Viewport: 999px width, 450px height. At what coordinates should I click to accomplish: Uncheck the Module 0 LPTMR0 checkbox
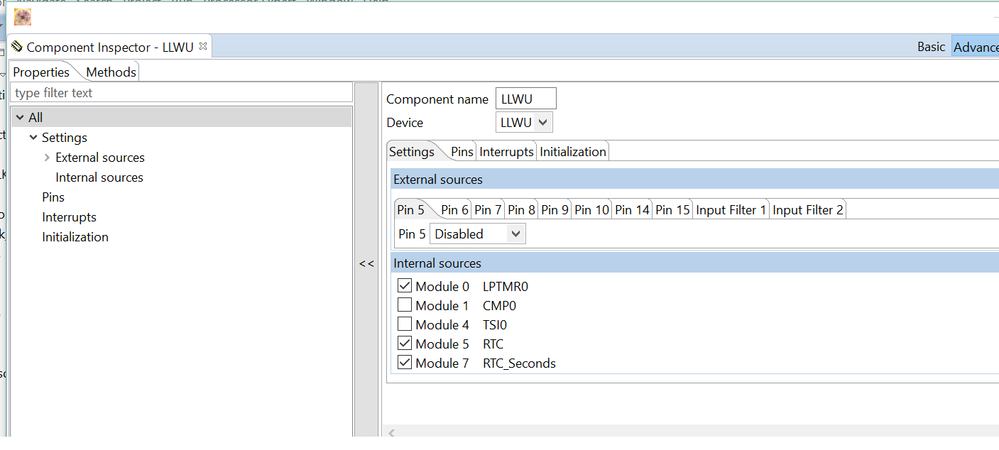point(404,286)
